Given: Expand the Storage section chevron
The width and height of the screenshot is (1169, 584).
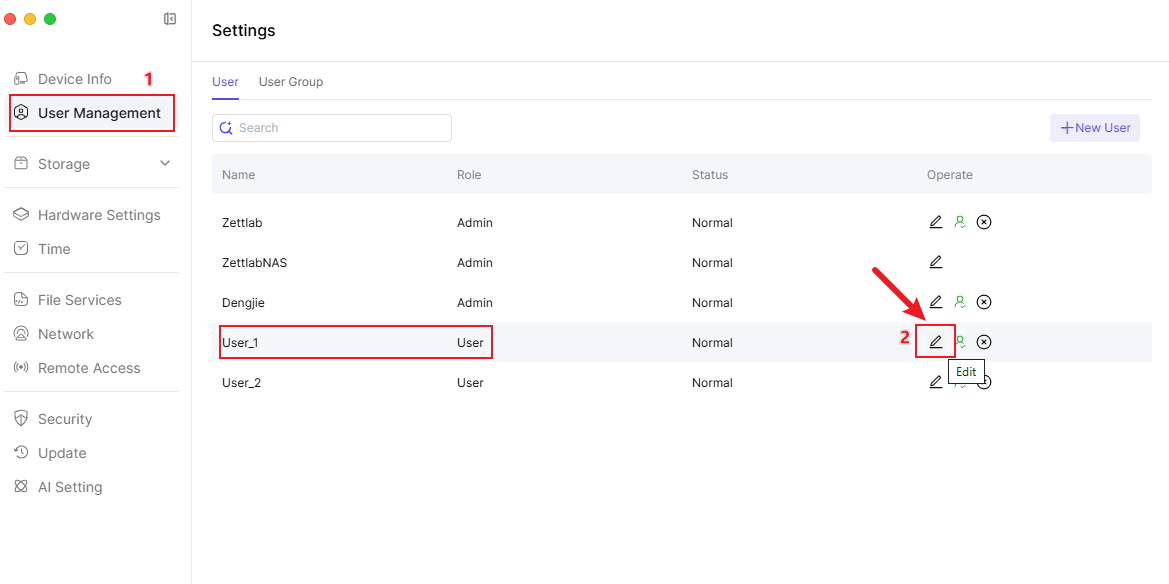Looking at the screenshot, I should pyautogui.click(x=165, y=164).
